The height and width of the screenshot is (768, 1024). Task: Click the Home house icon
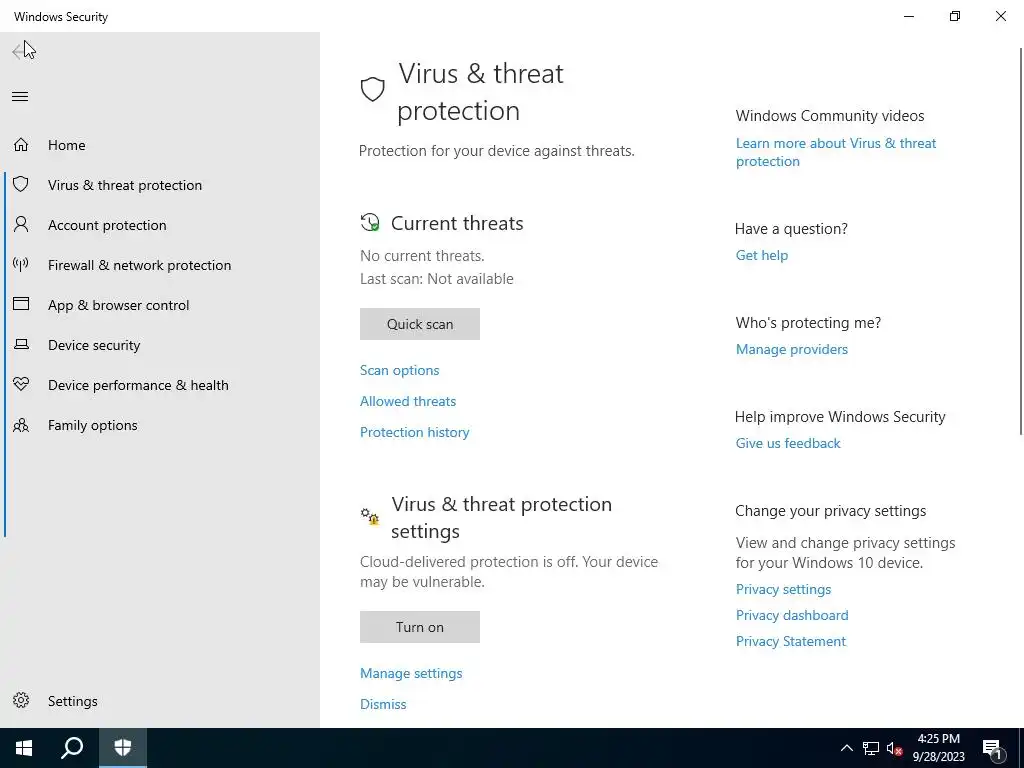pyautogui.click(x=21, y=144)
